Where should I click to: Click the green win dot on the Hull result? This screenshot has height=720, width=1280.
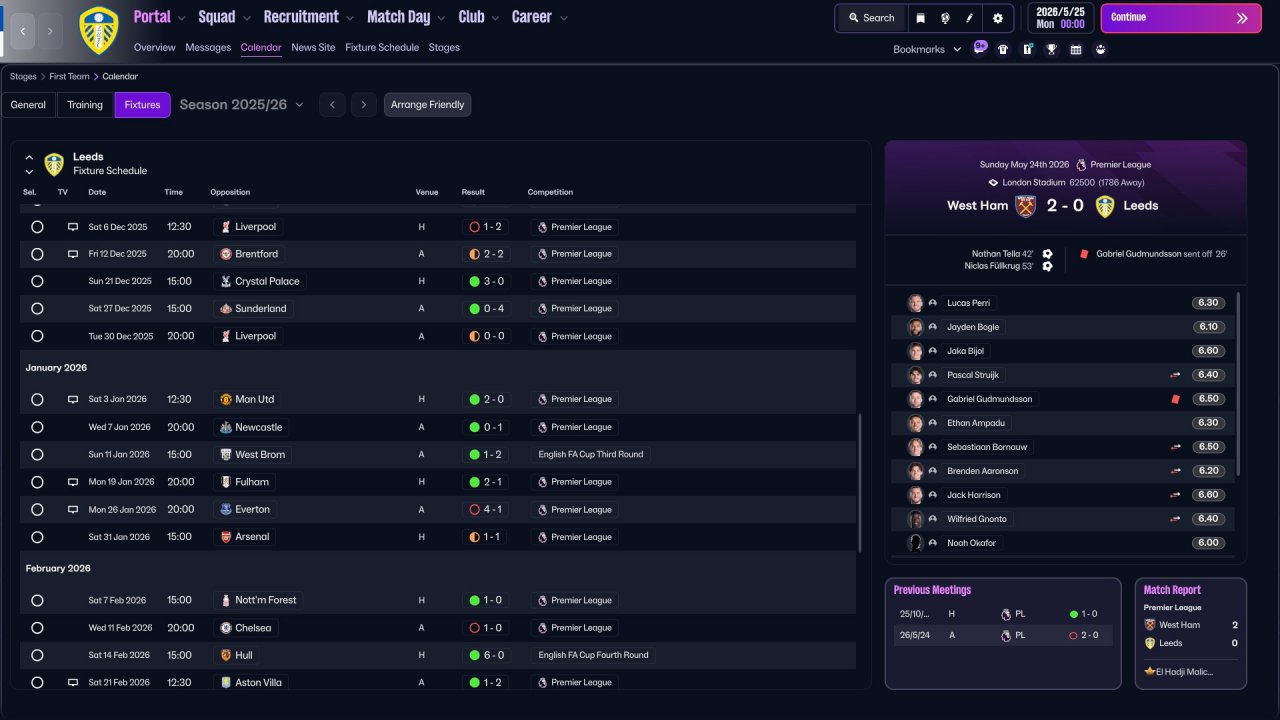(474, 655)
